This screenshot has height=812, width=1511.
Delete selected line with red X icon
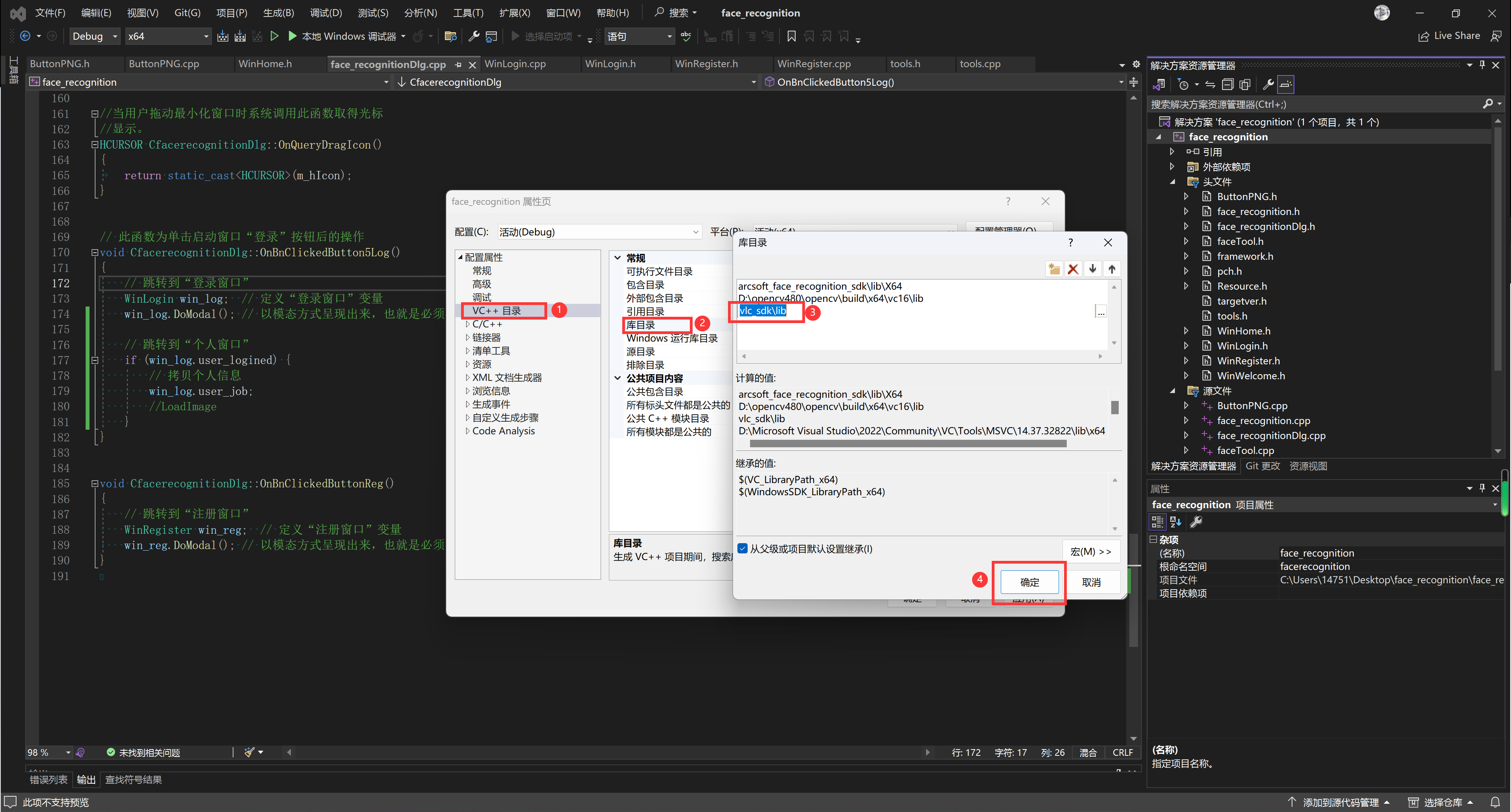click(1073, 269)
